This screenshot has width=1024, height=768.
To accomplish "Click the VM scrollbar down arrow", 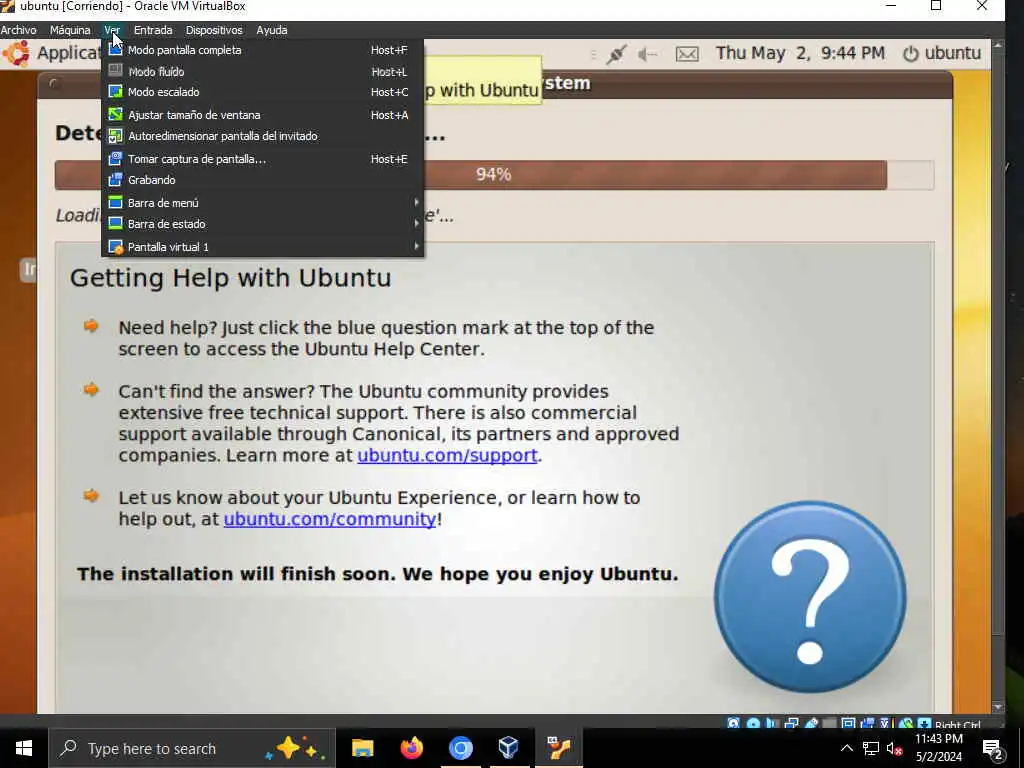I will click(998, 707).
